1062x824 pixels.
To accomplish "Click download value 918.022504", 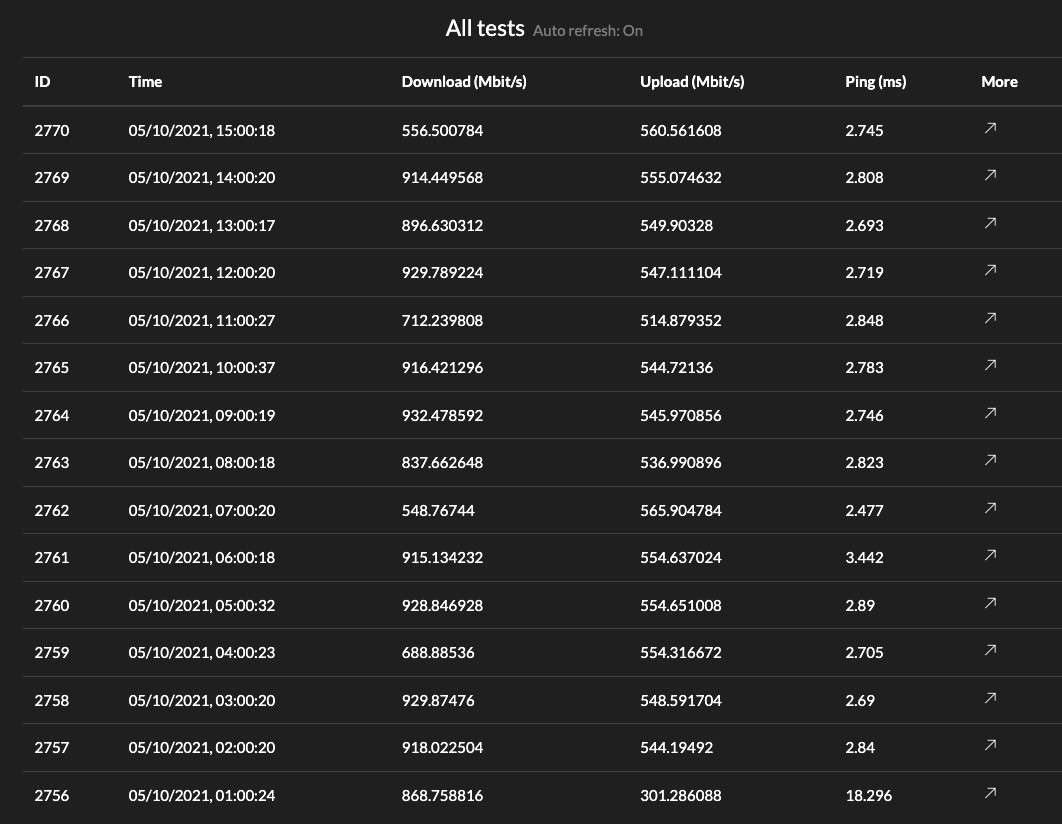I will [442, 748].
